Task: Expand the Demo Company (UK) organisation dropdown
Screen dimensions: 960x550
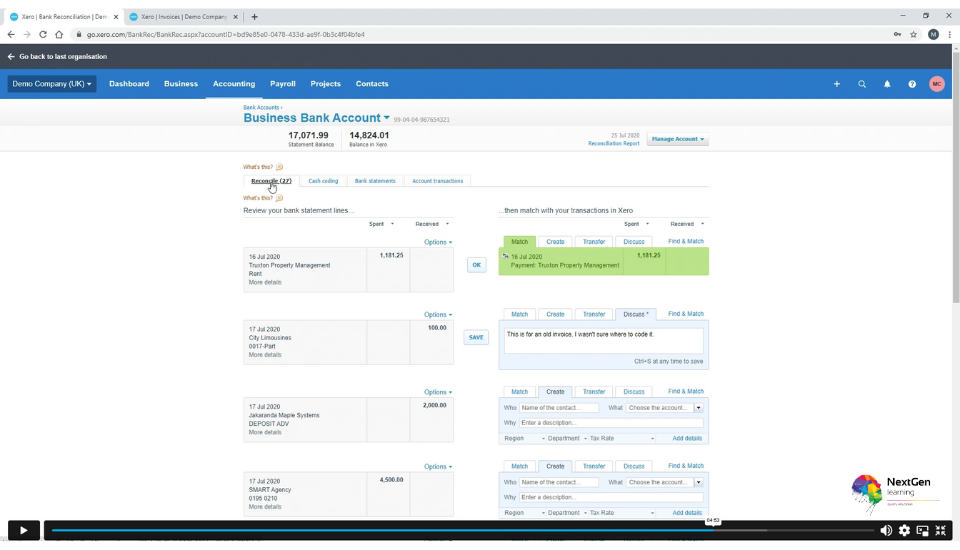Action: click(x=52, y=84)
